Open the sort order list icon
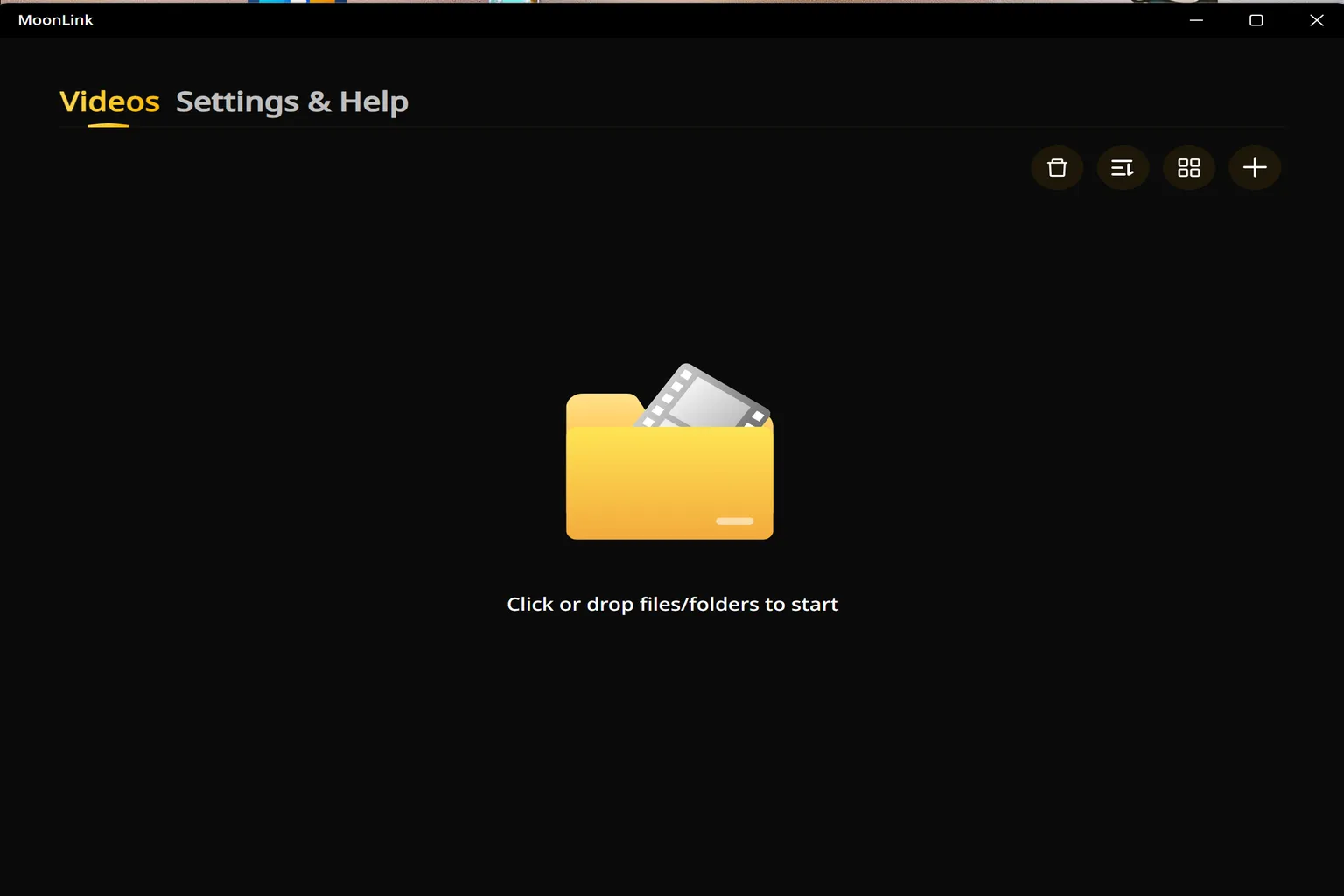This screenshot has width=1344, height=896. [x=1123, y=167]
